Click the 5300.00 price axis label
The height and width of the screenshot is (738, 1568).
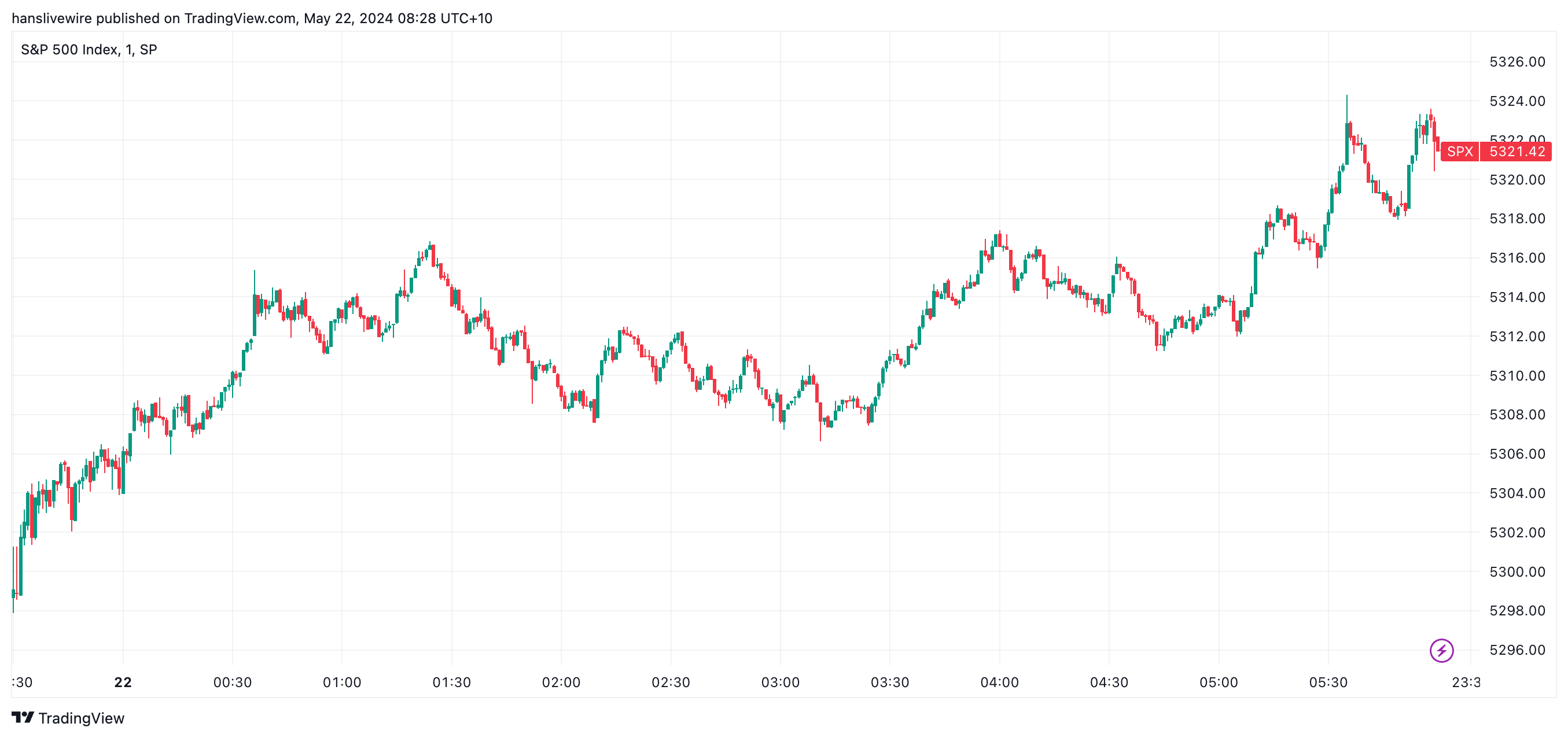(1517, 571)
